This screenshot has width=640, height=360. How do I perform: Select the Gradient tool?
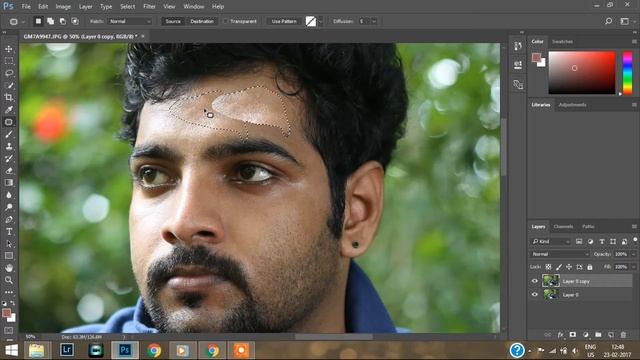click(9, 183)
